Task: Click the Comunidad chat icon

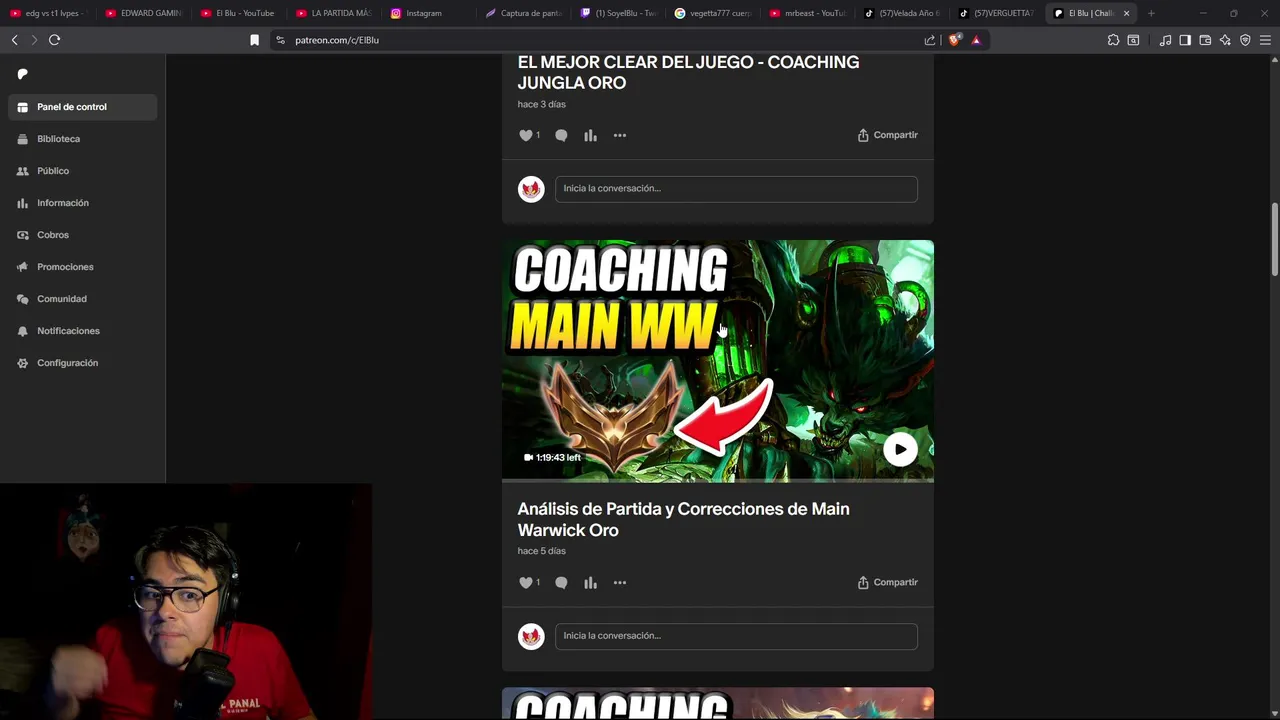Action: click(x=23, y=299)
